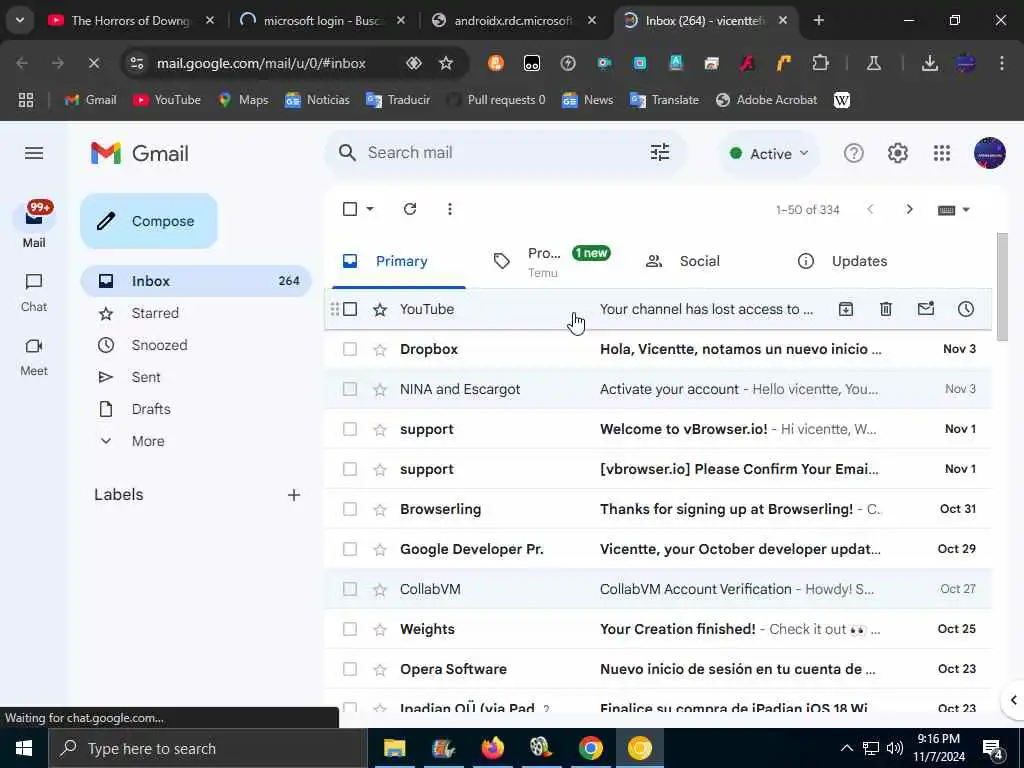Image resolution: width=1024 pixels, height=768 pixels.
Task: Open the YouTube bookmark
Action: tap(167, 100)
